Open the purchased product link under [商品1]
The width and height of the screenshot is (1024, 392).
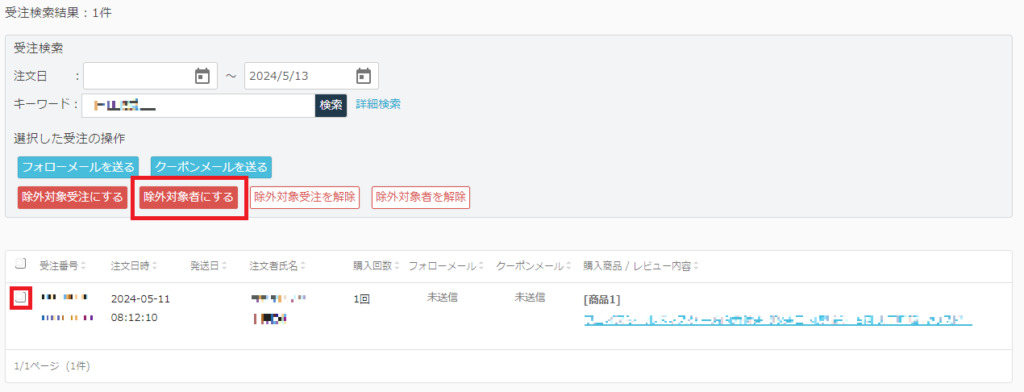click(778, 319)
